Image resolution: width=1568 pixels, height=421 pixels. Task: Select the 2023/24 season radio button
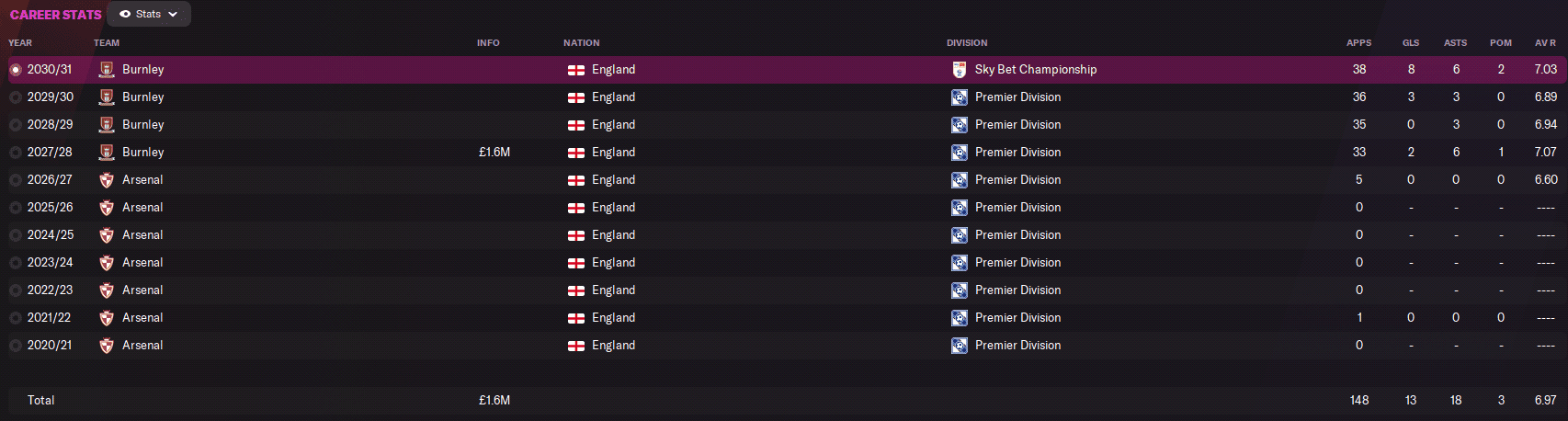click(x=16, y=263)
